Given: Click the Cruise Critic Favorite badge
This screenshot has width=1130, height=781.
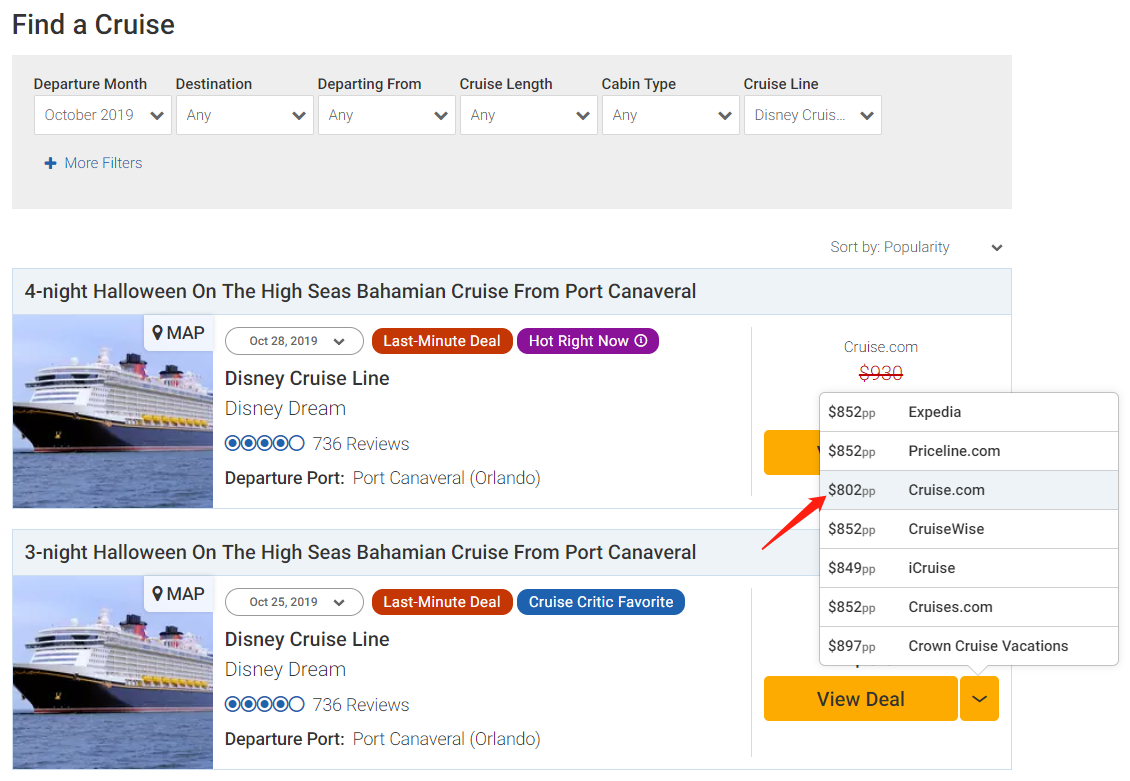Looking at the screenshot, I should click(600, 602).
